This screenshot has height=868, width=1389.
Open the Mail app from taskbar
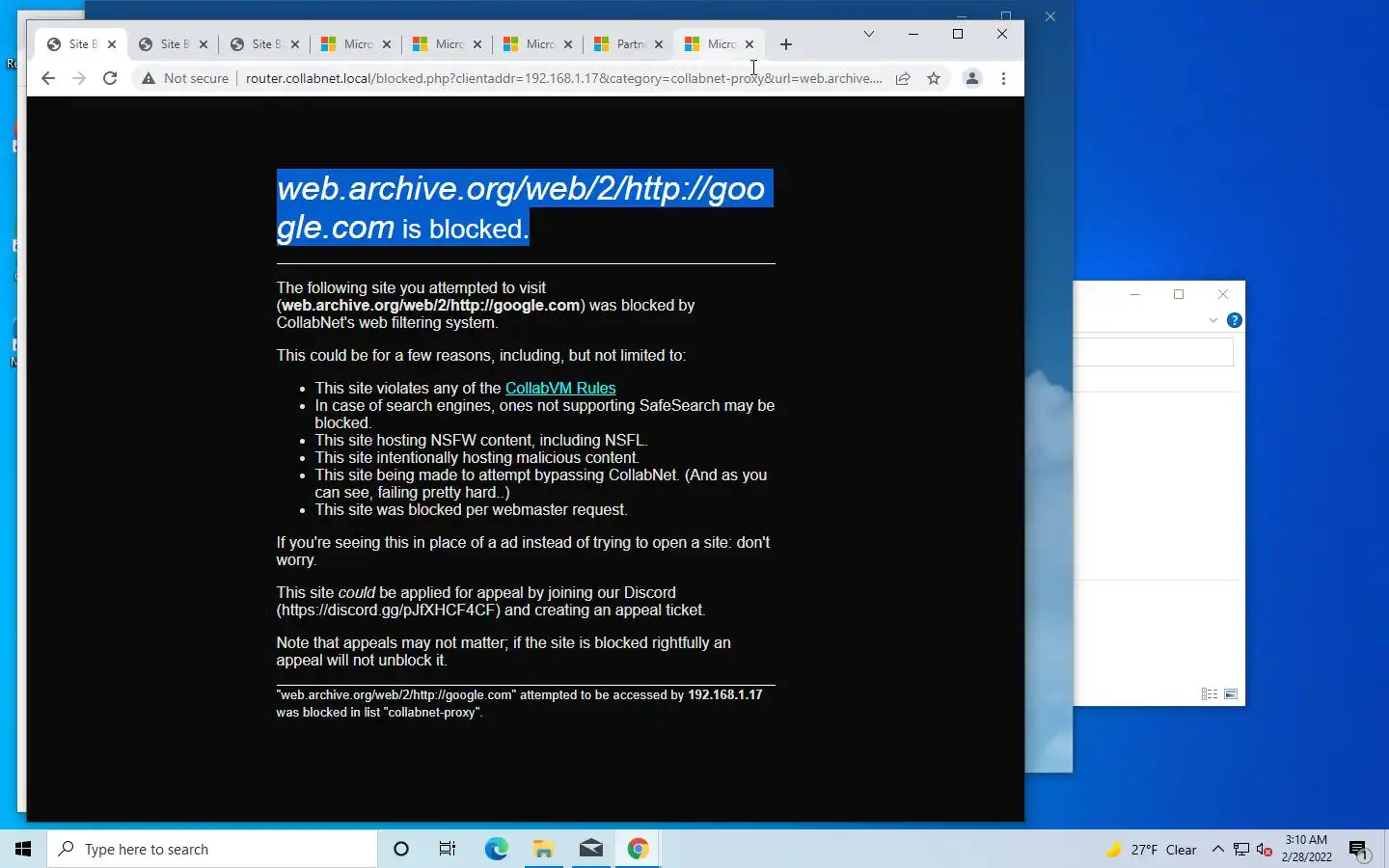[590, 849]
